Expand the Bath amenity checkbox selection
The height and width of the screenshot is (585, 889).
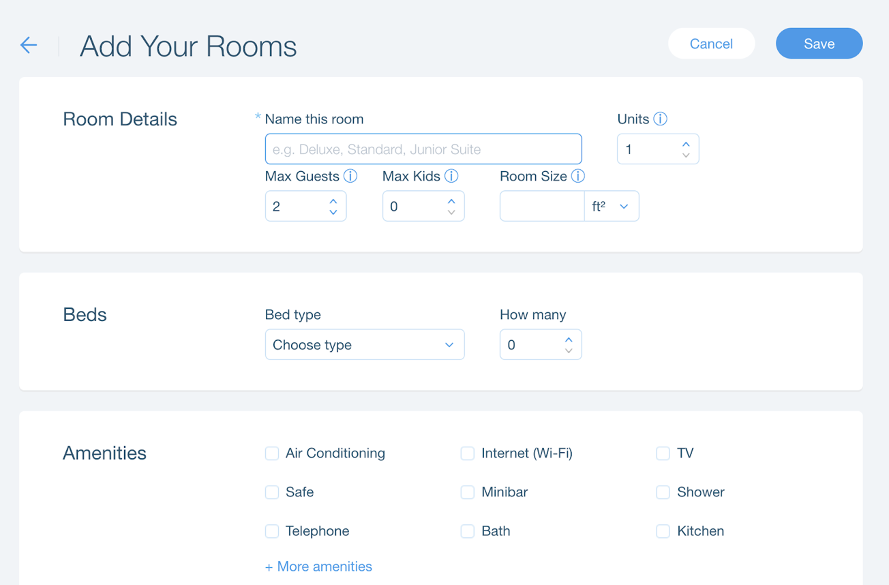click(467, 531)
